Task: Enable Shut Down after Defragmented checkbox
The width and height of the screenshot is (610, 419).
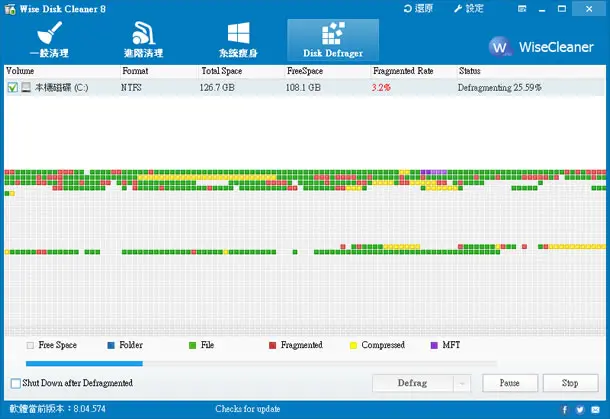Action: [16, 383]
